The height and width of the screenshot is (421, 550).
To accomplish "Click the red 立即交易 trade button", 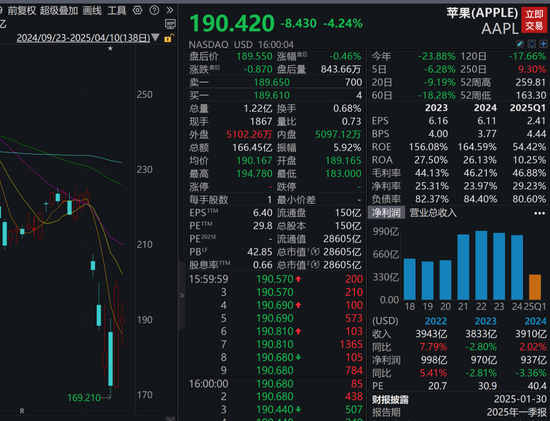I will (x=534, y=20).
